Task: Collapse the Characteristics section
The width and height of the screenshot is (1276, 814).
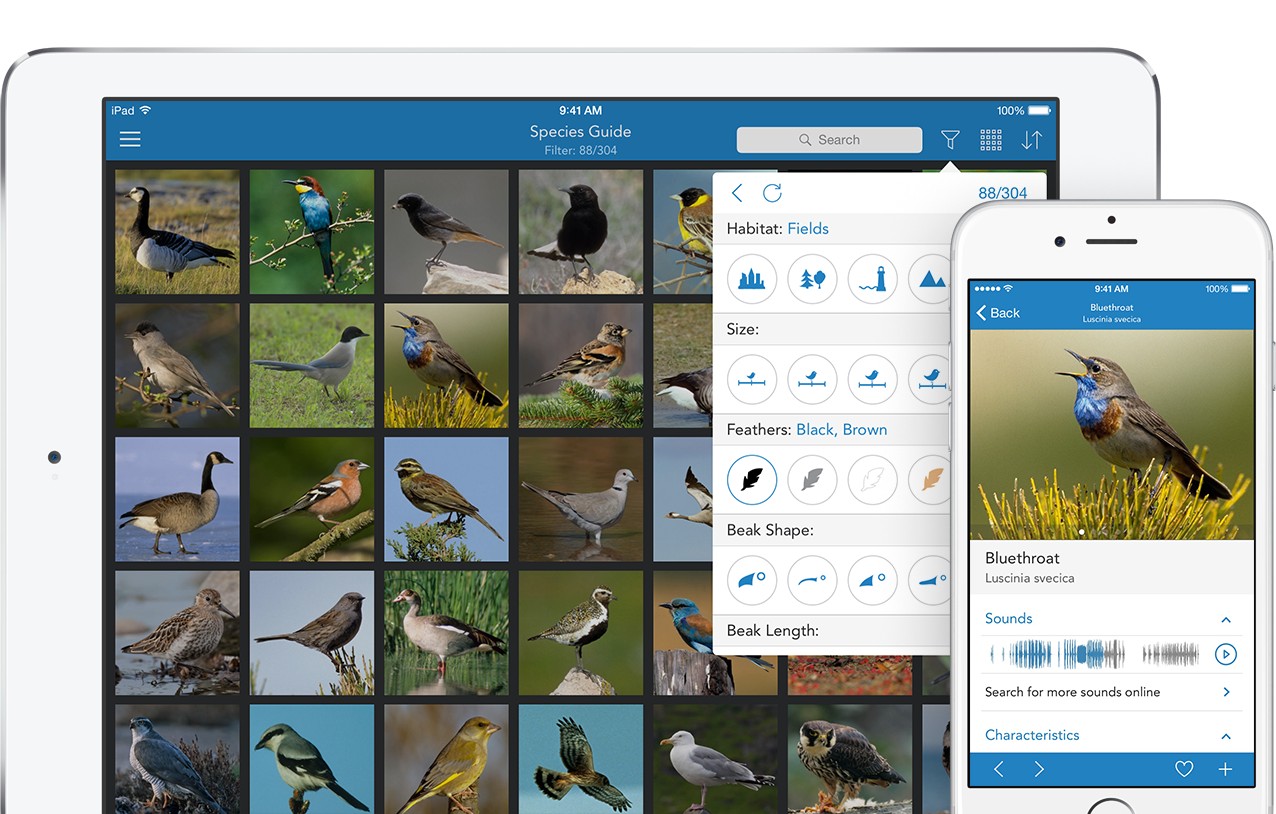Action: click(x=1226, y=736)
